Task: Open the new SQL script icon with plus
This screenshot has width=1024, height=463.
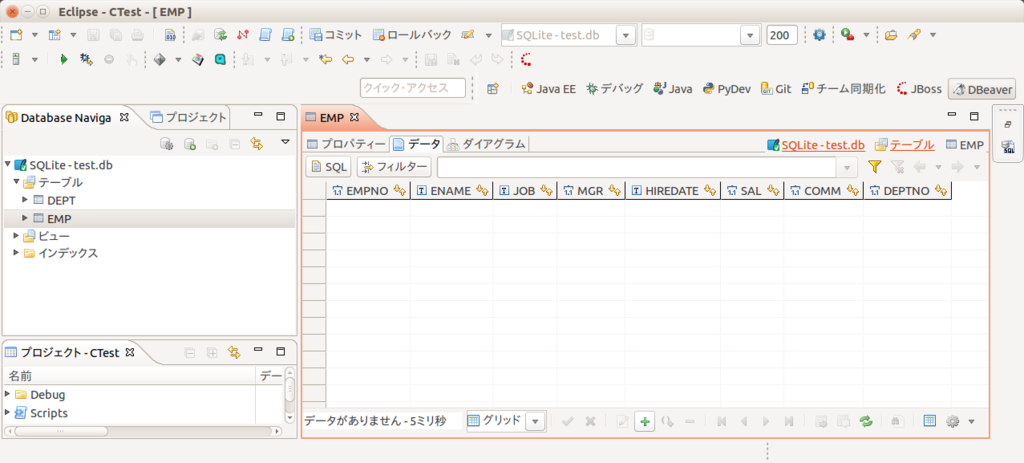Action: tap(287, 35)
